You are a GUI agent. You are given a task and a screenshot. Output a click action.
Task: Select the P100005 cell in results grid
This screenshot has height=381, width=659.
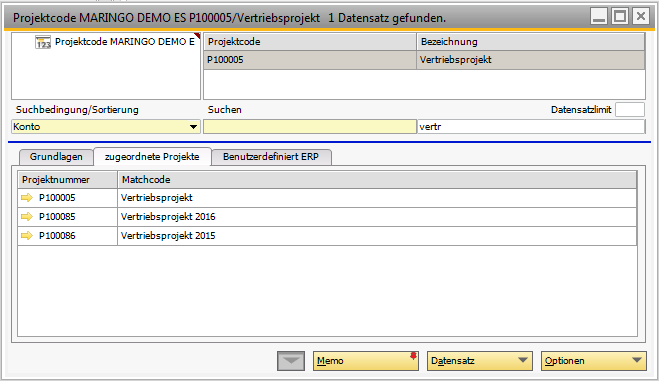click(310, 60)
